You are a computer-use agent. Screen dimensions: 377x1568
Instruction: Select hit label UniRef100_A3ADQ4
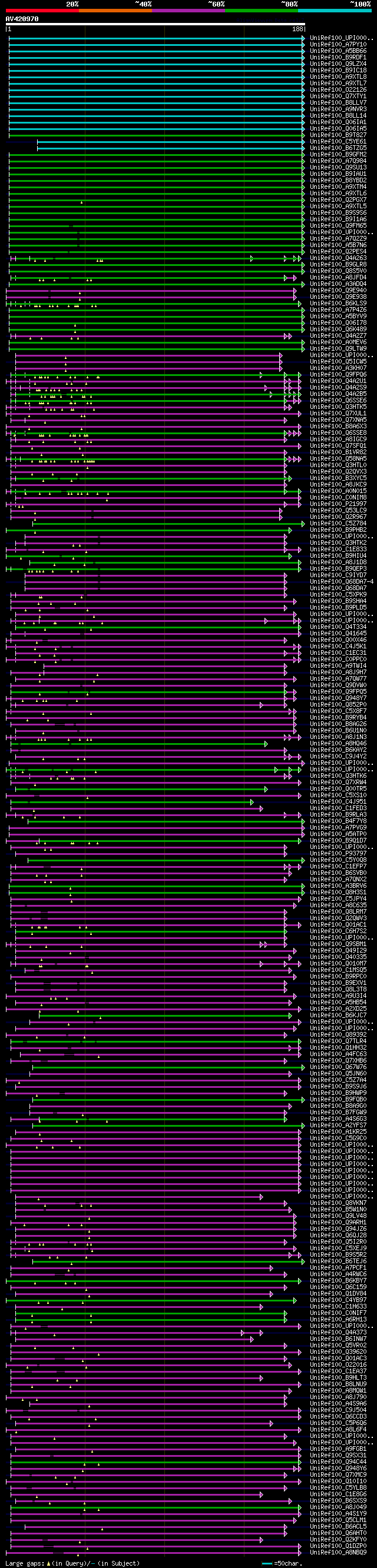tap(338, 284)
